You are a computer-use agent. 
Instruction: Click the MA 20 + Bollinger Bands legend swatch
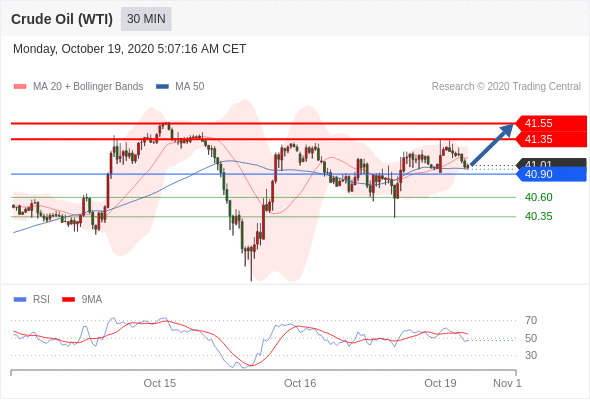coord(20,87)
